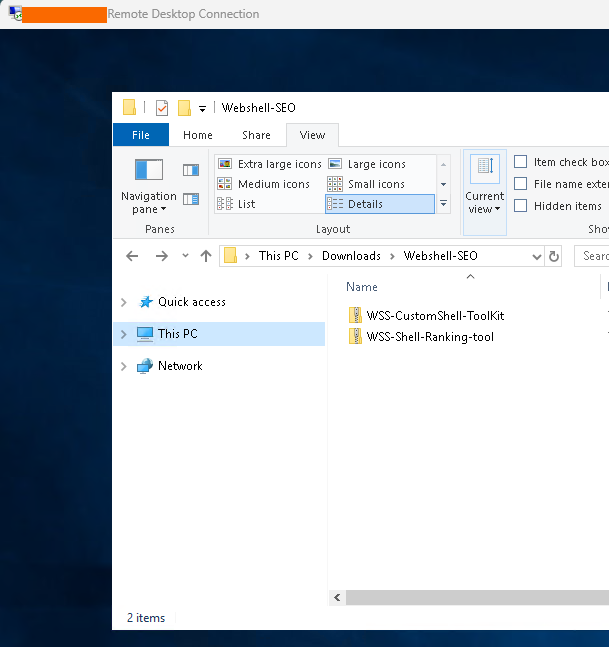Click Webshell-SEO in address breadcrumb
609x647 pixels.
tap(440, 256)
